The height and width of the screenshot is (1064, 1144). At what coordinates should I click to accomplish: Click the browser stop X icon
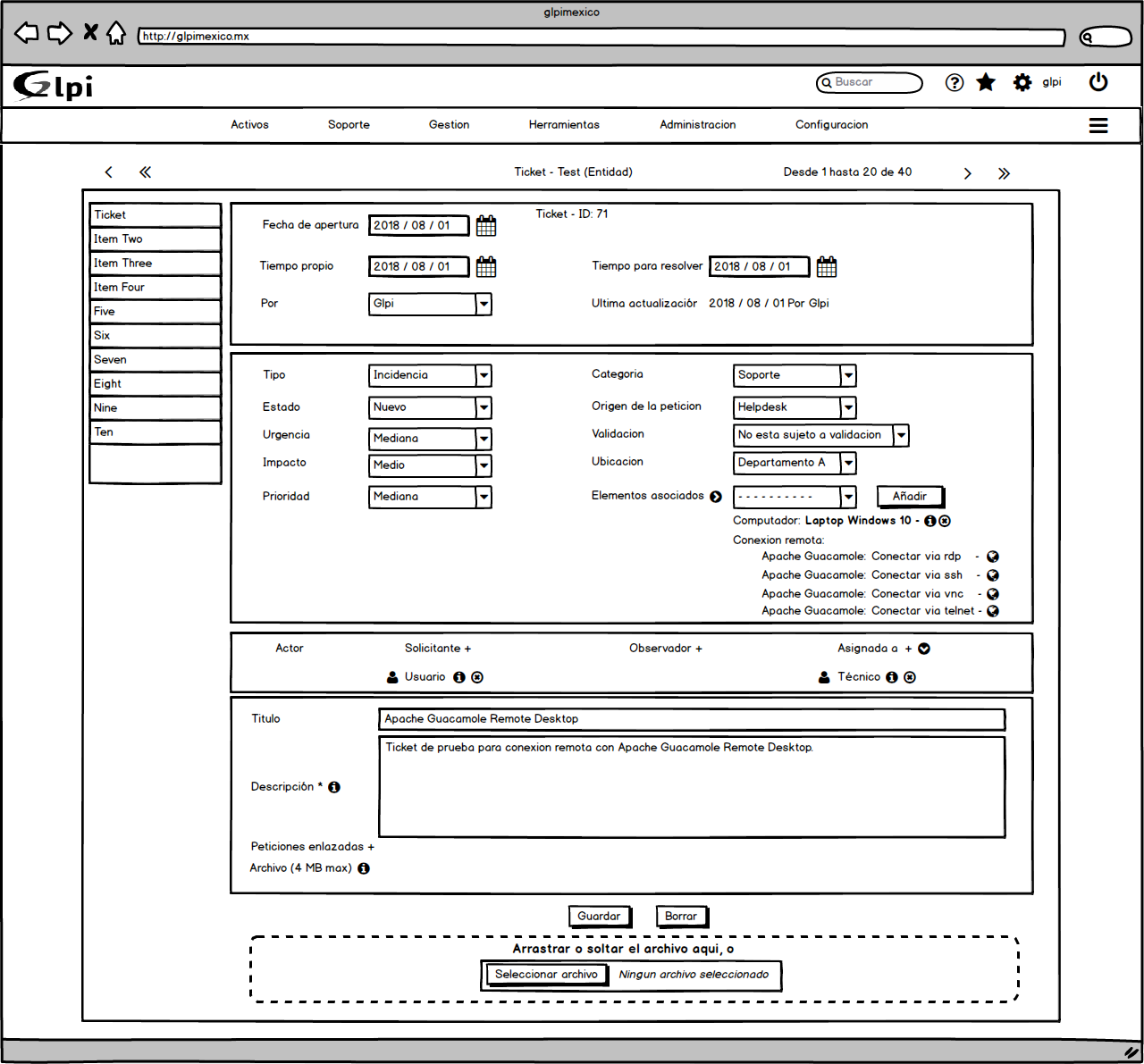[90, 32]
